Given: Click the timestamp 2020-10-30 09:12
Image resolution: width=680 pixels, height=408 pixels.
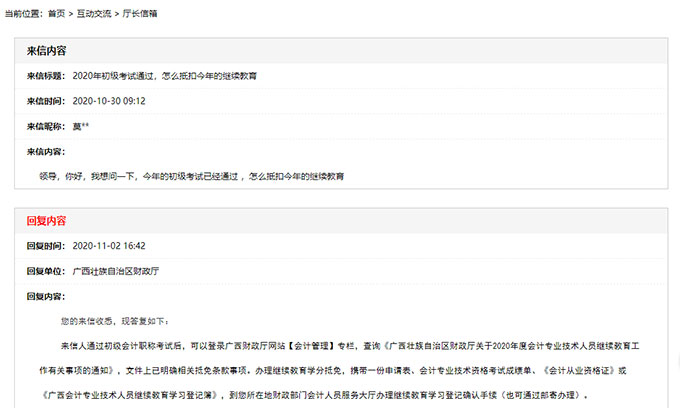Looking at the screenshot, I should (109, 101).
